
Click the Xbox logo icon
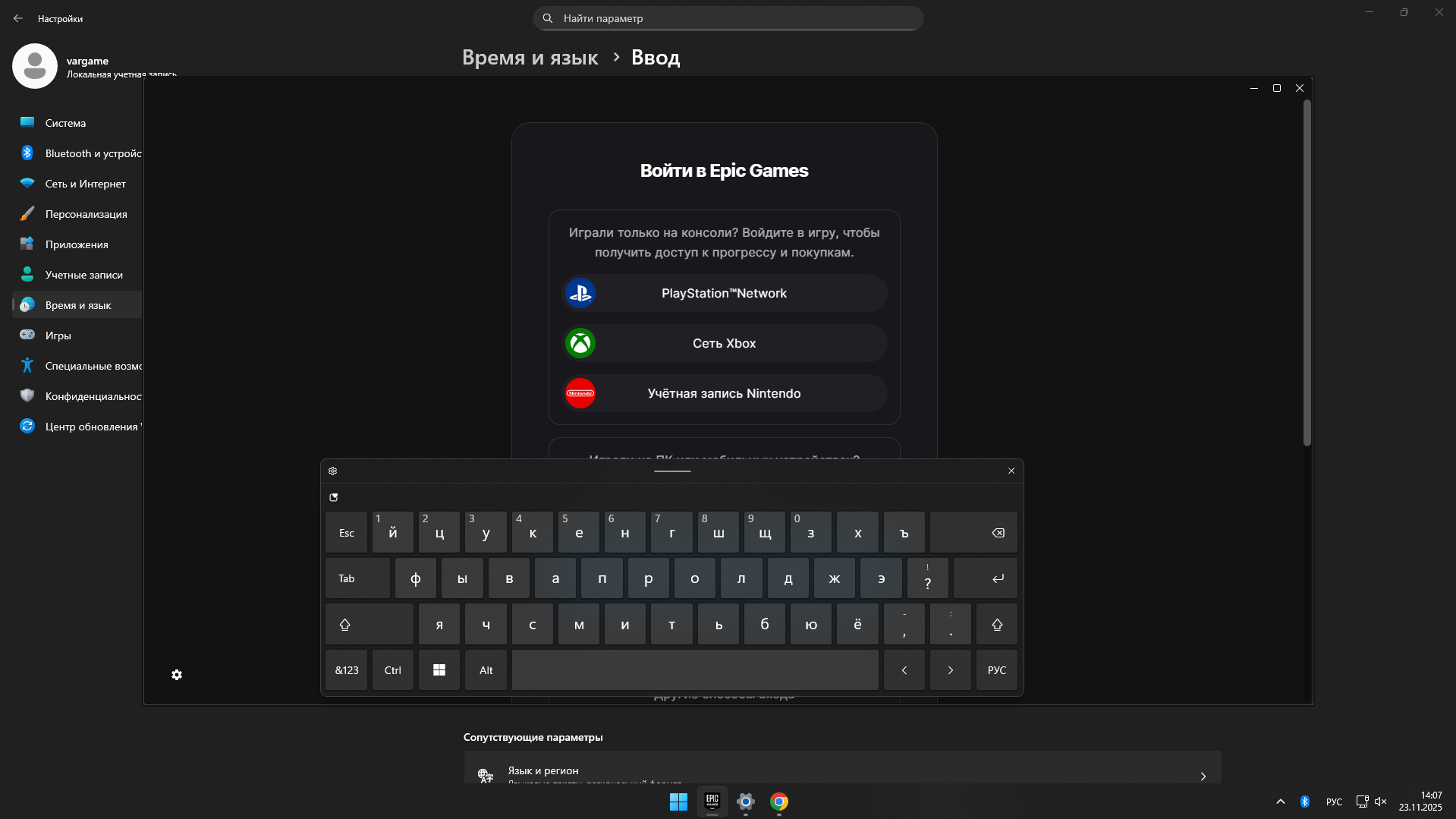click(x=580, y=343)
